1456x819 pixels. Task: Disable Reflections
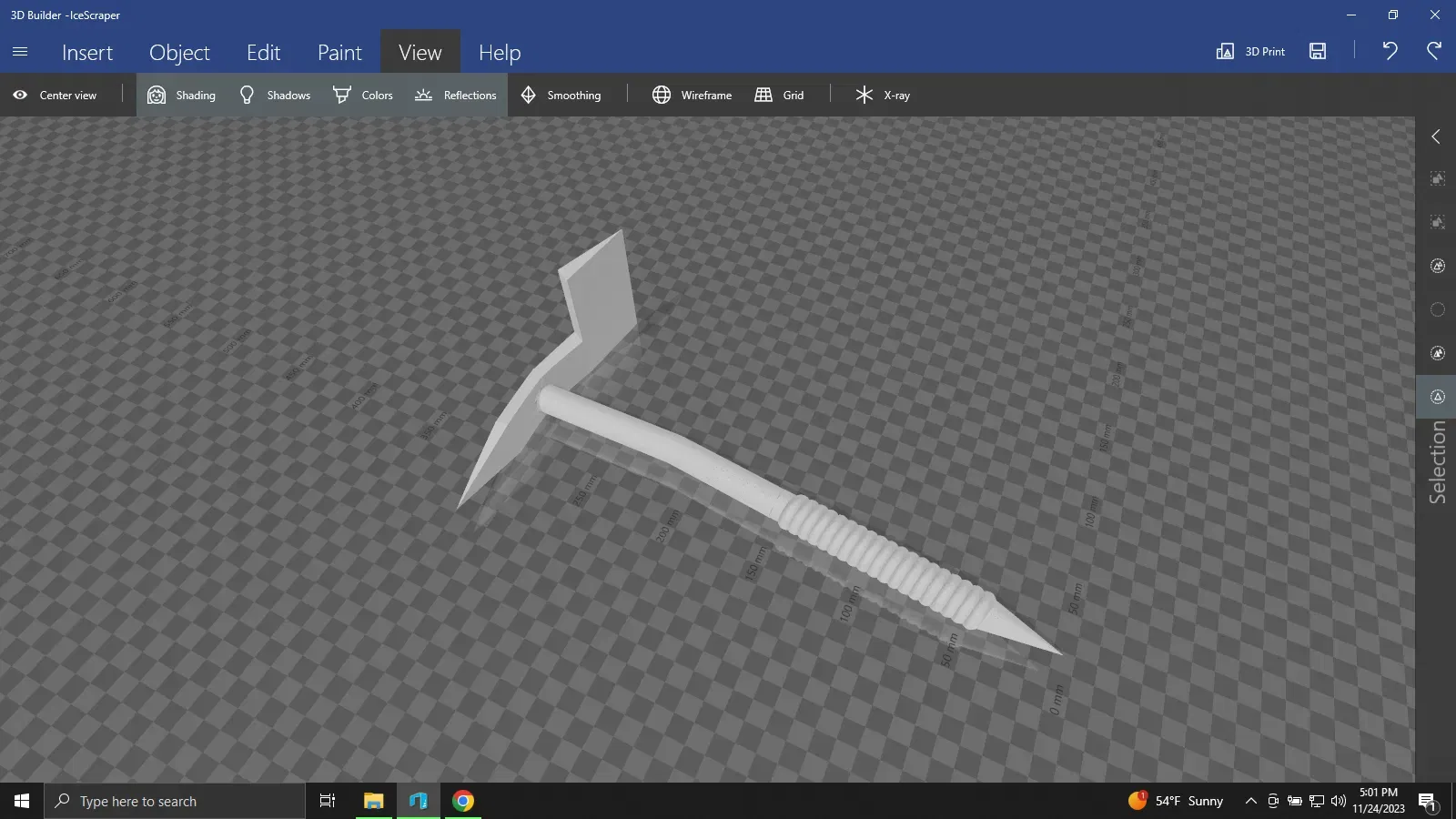coord(455,95)
